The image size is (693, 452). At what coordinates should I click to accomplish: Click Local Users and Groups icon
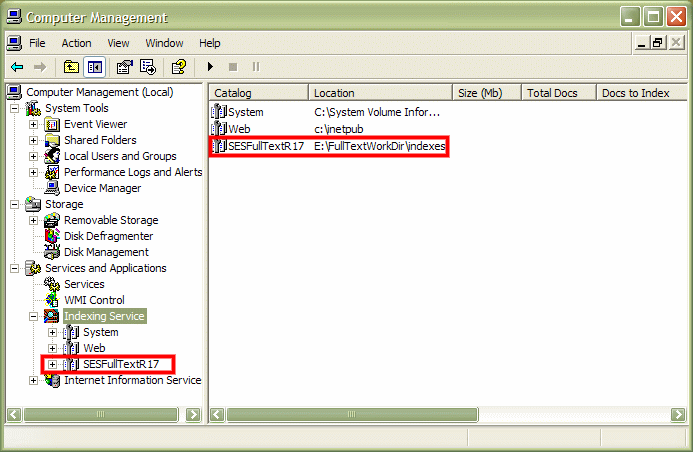point(52,156)
